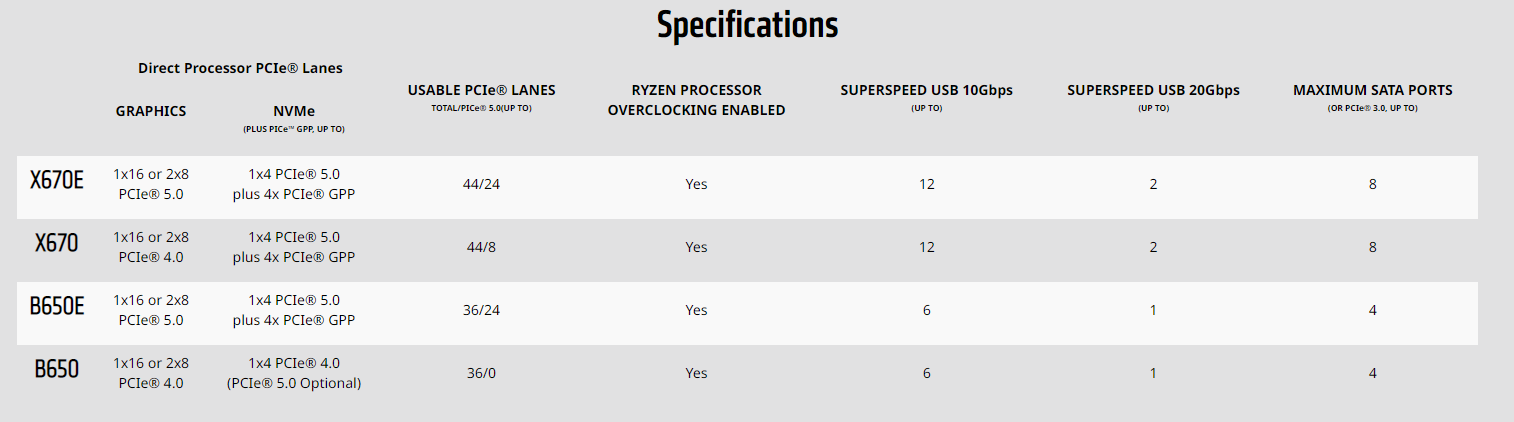Screen dimensions: 1514x422
Task: Click the SUPERSPEED USB 10Gbps header
Action: coord(926,90)
